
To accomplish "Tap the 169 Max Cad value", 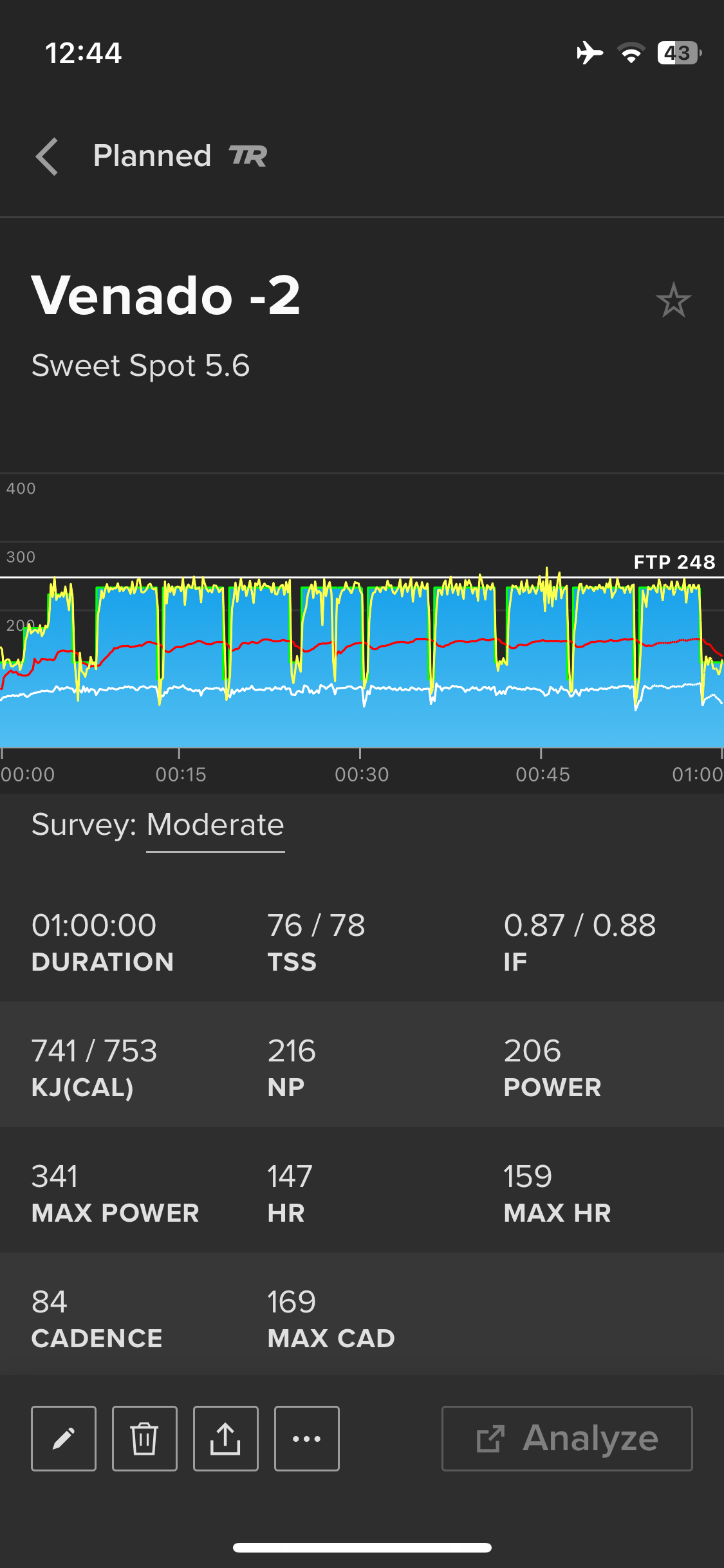I will [292, 1302].
